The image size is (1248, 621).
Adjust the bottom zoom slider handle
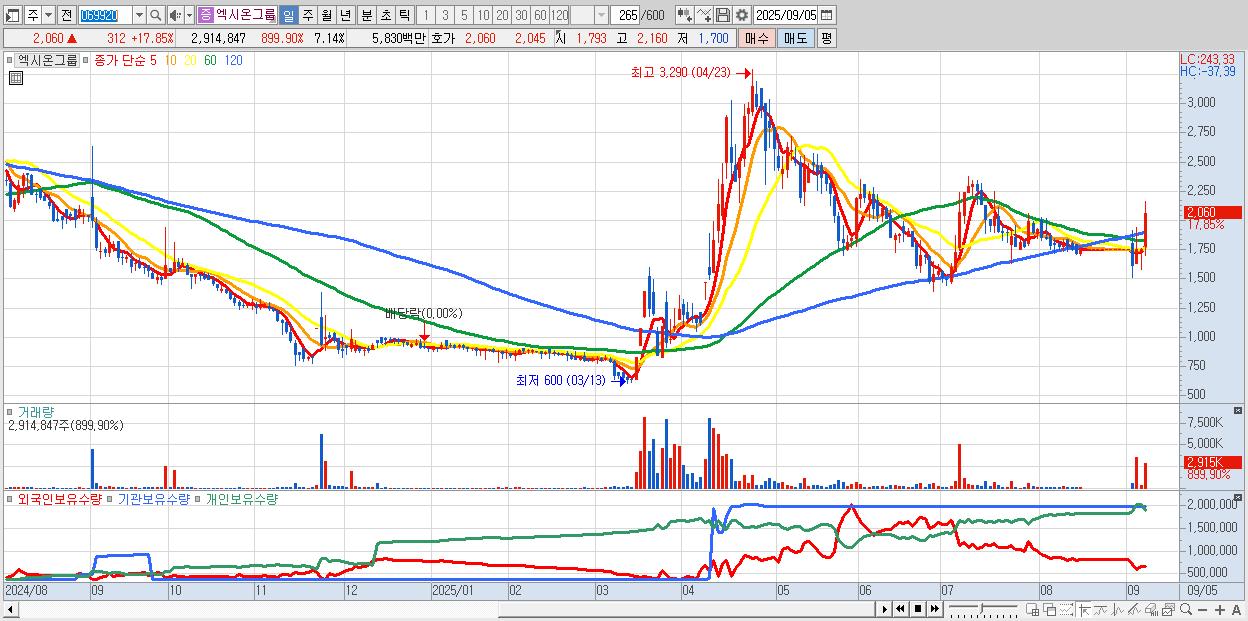click(982, 609)
